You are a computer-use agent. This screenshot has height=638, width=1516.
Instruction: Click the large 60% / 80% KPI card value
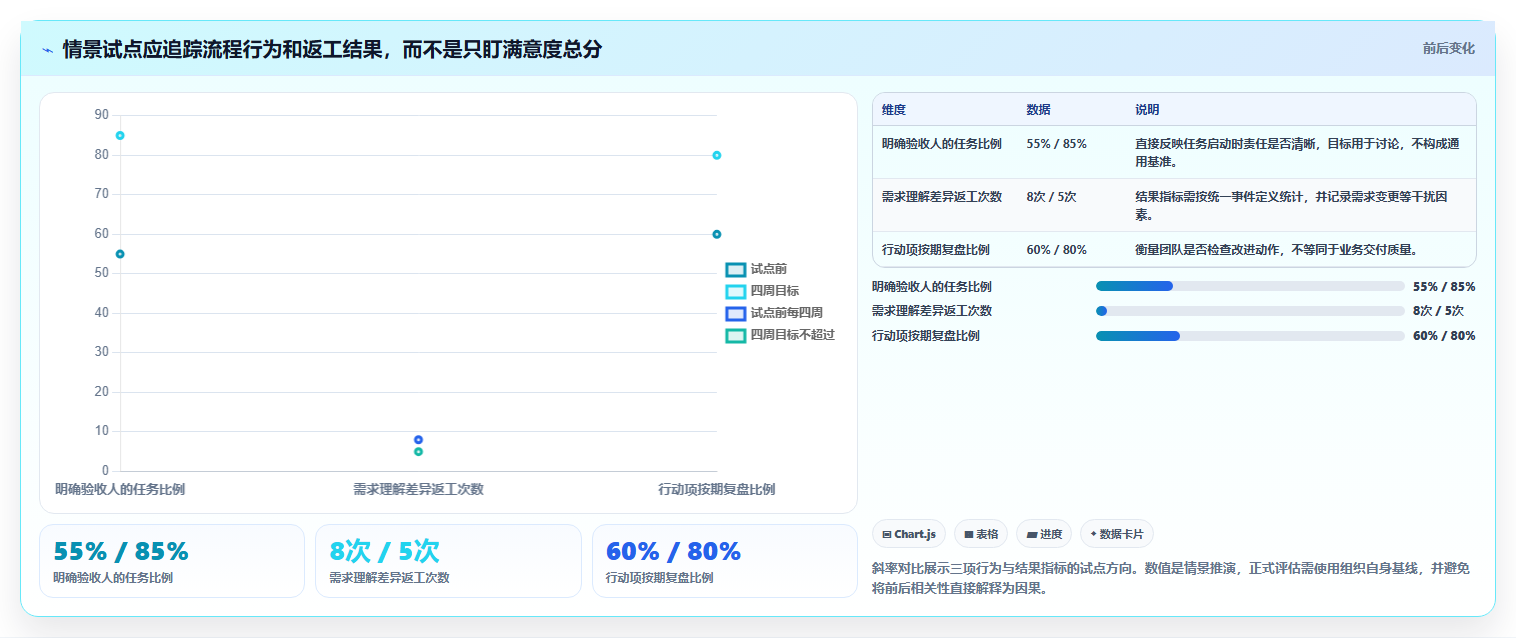point(673,551)
